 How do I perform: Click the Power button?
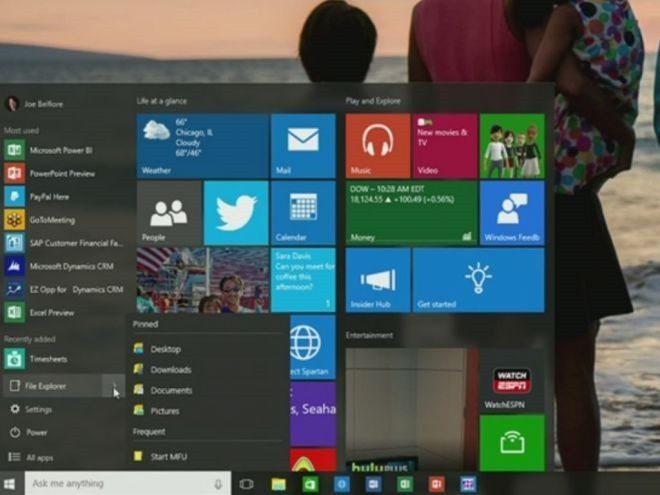coord(37,433)
